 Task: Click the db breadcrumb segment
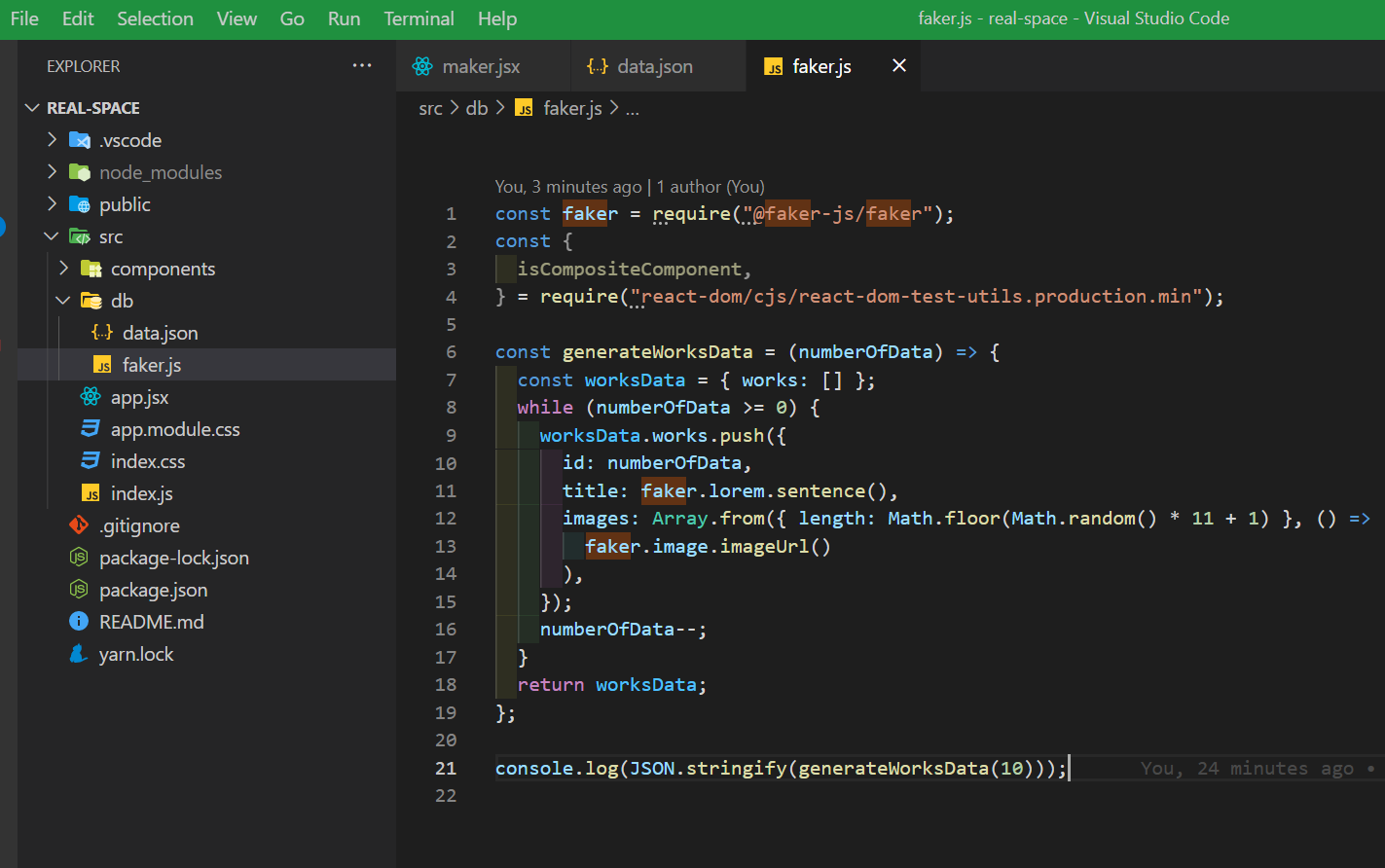tap(477, 108)
